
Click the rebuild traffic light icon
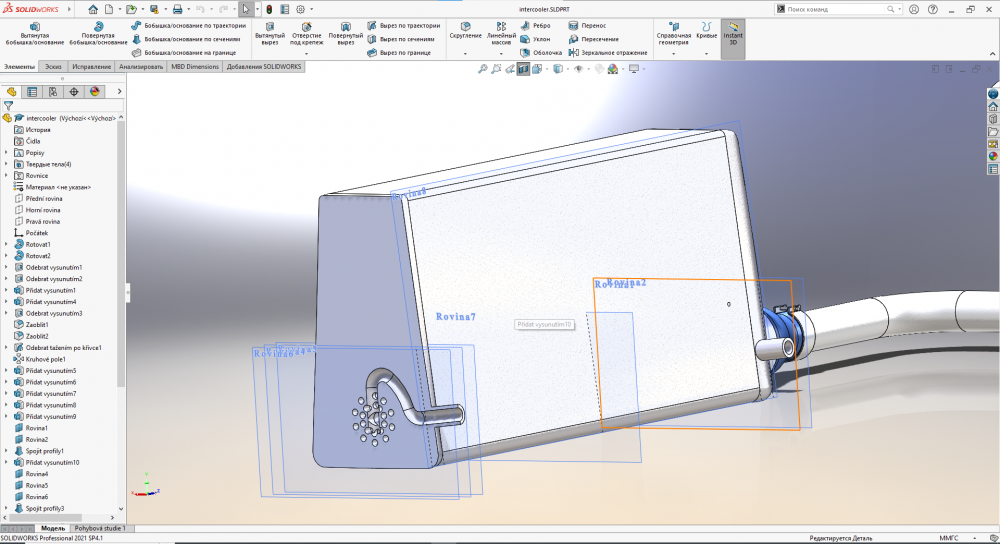click(x=269, y=9)
